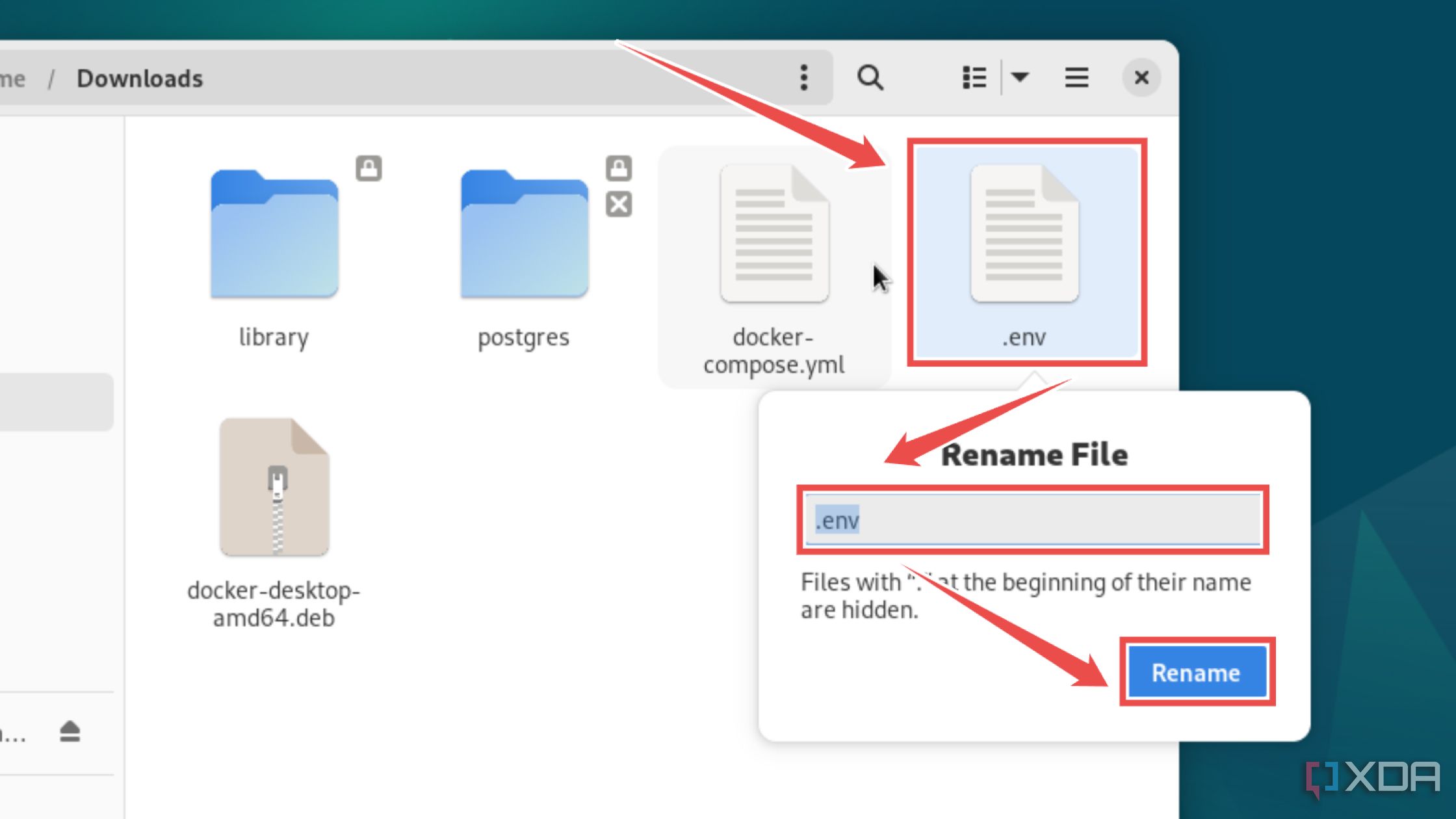1456x819 pixels.
Task: Click the close/X icon in toolbar
Action: pos(1140,78)
